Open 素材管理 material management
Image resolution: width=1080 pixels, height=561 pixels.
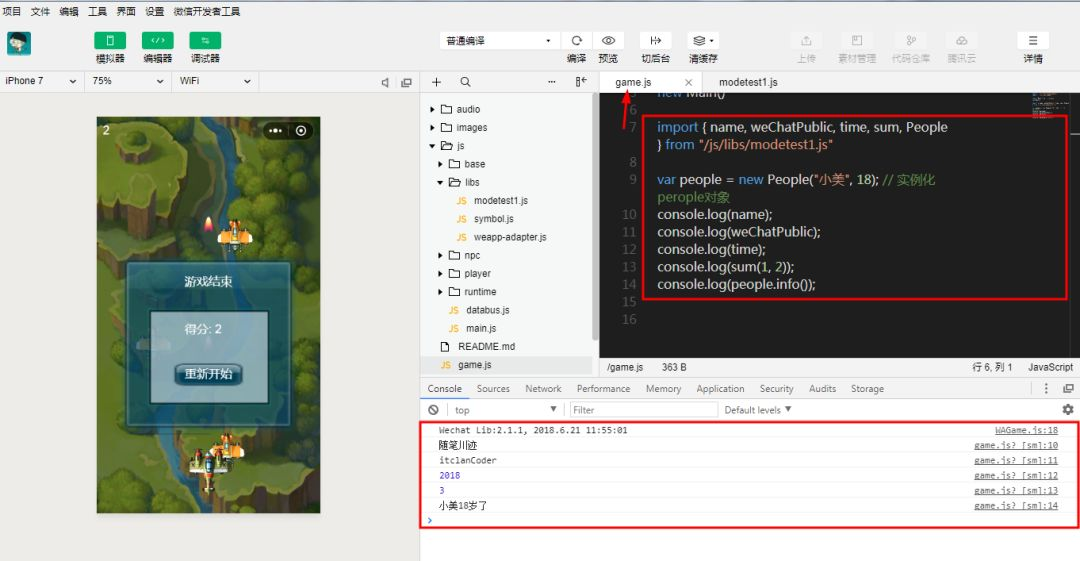pos(857,41)
